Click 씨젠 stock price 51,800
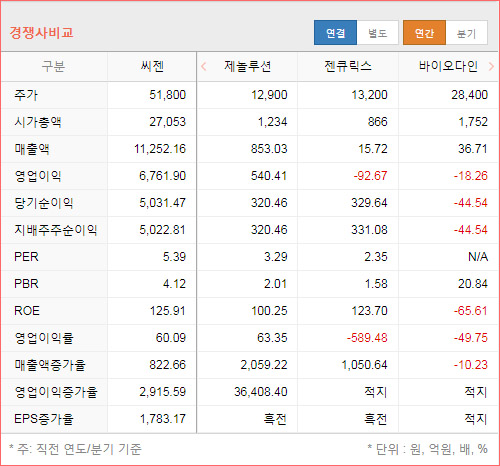This screenshot has height=466, width=500. coord(167,95)
